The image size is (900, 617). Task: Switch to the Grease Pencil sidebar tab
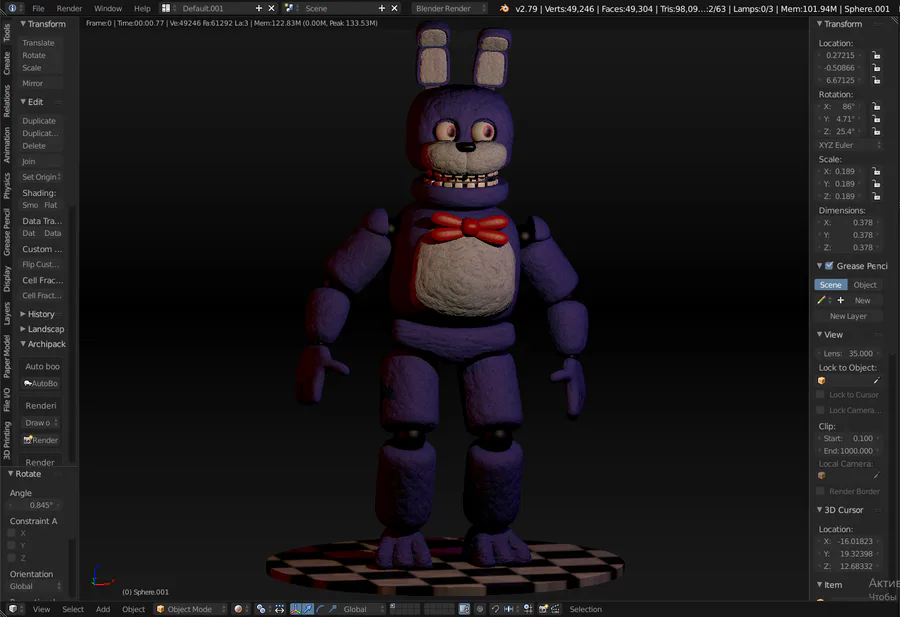click(6, 232)
